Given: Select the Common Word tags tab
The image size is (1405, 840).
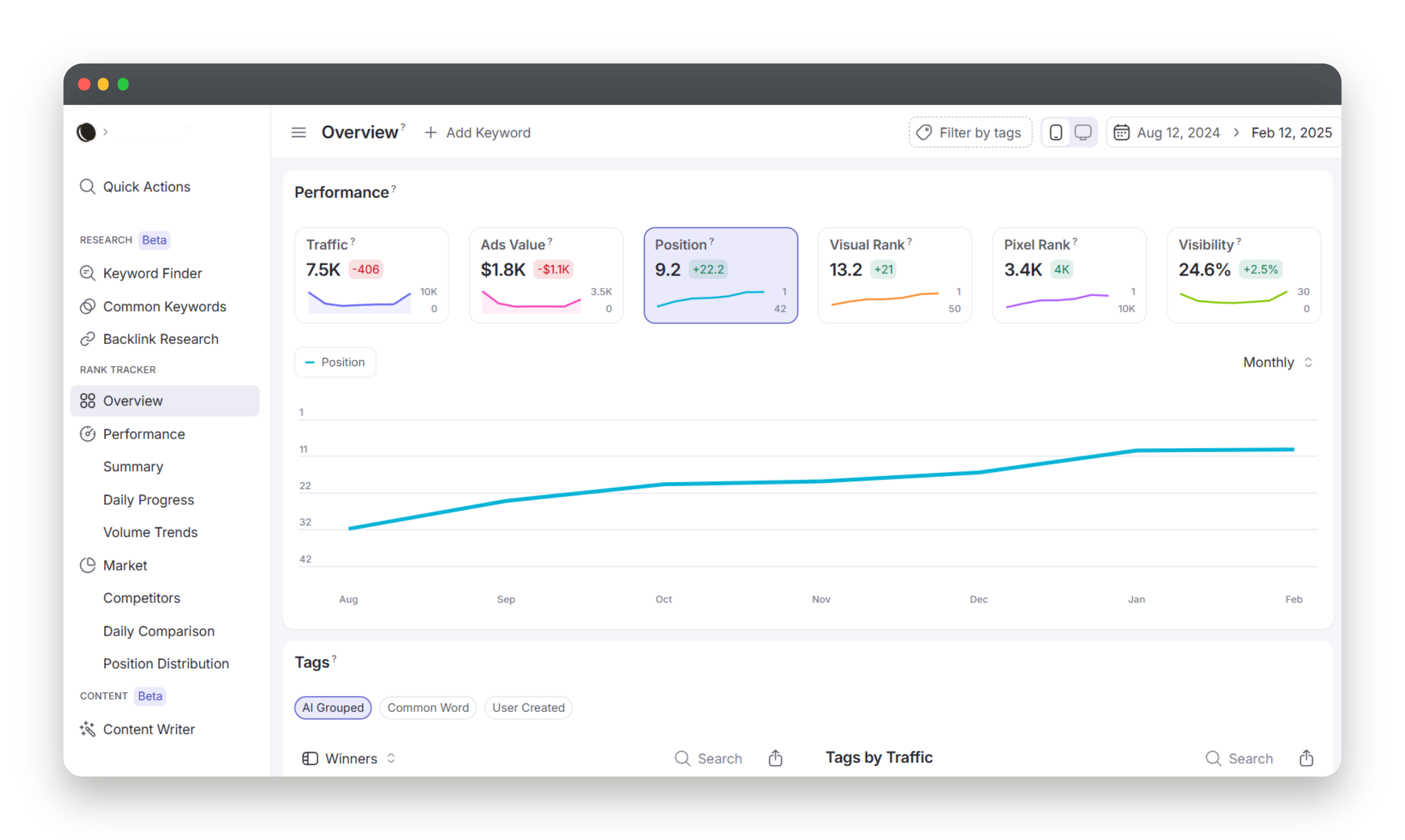Looking at the screenshot, I should (428, 707).
